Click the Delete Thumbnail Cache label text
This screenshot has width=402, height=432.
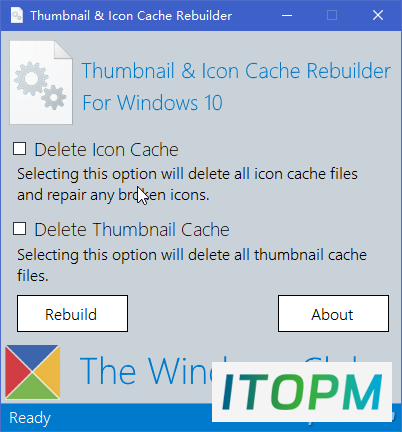[x=132, y=230]
